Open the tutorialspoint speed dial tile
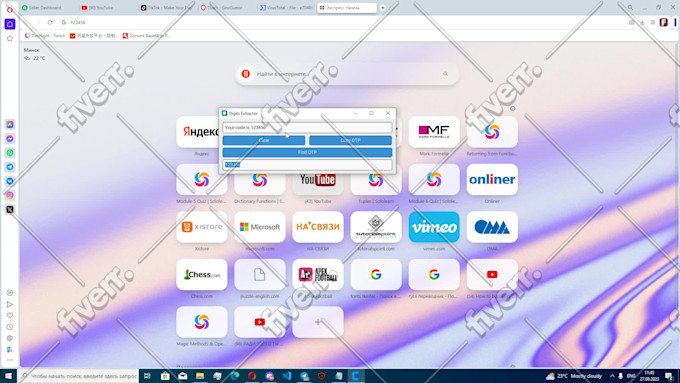This screenshot has height=383, width=680. [376, 227]
